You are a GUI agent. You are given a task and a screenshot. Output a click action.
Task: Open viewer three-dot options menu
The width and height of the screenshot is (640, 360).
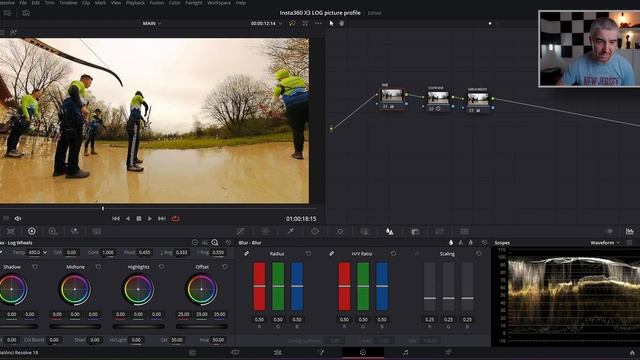pyautogui.click(x=318, y=23)
